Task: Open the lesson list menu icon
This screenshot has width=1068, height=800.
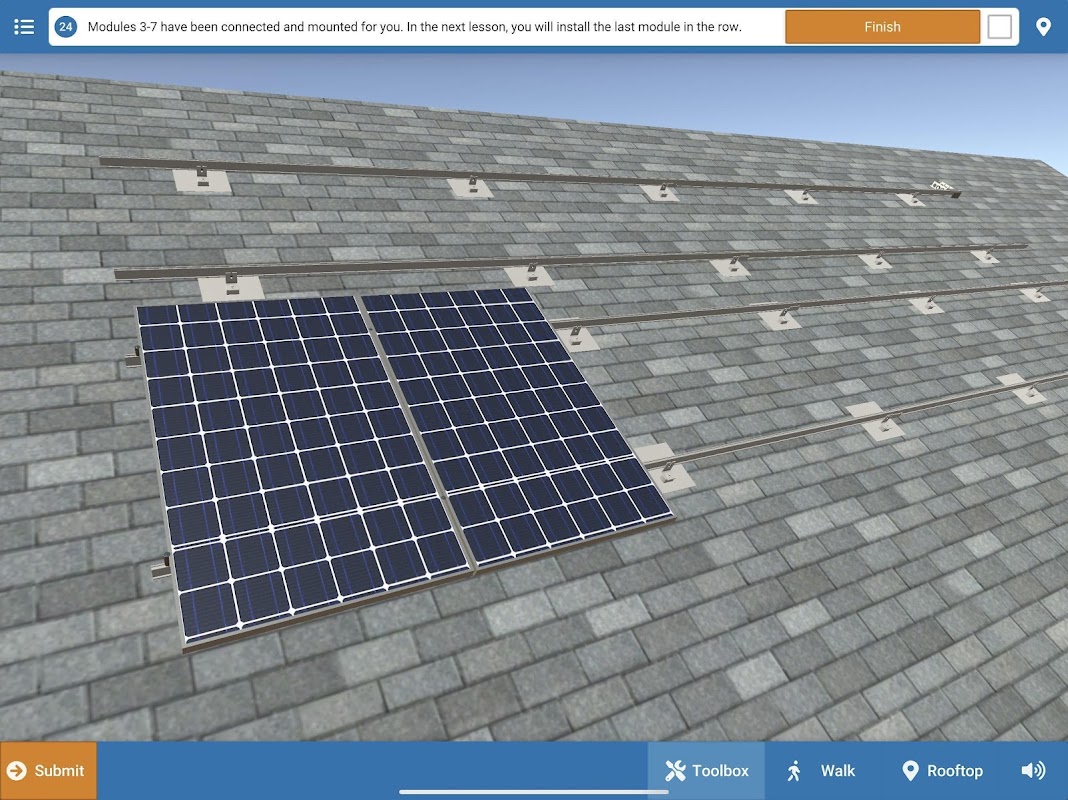Action: pyautogui.click(x=24, y=27)
